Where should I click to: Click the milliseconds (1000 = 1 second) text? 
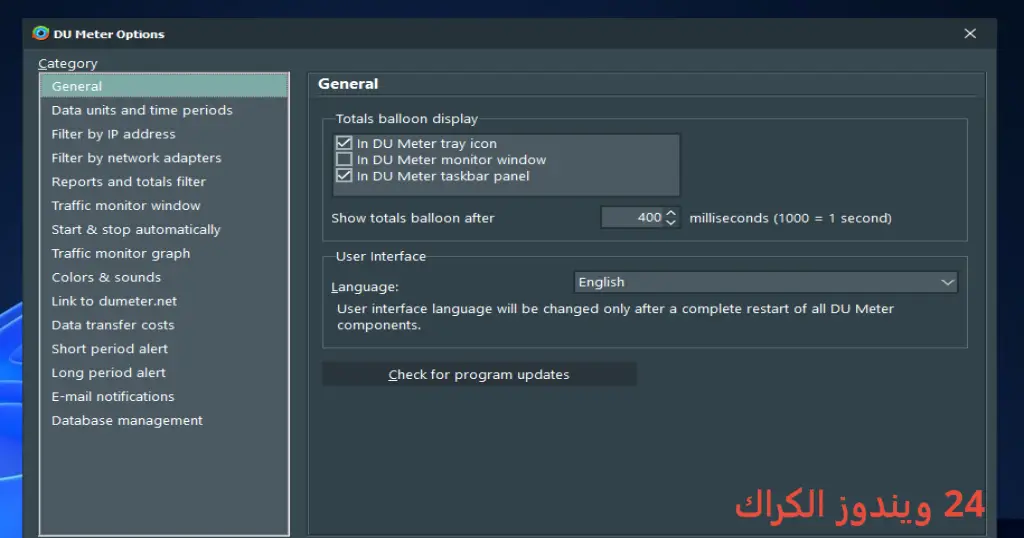(790, 218)
